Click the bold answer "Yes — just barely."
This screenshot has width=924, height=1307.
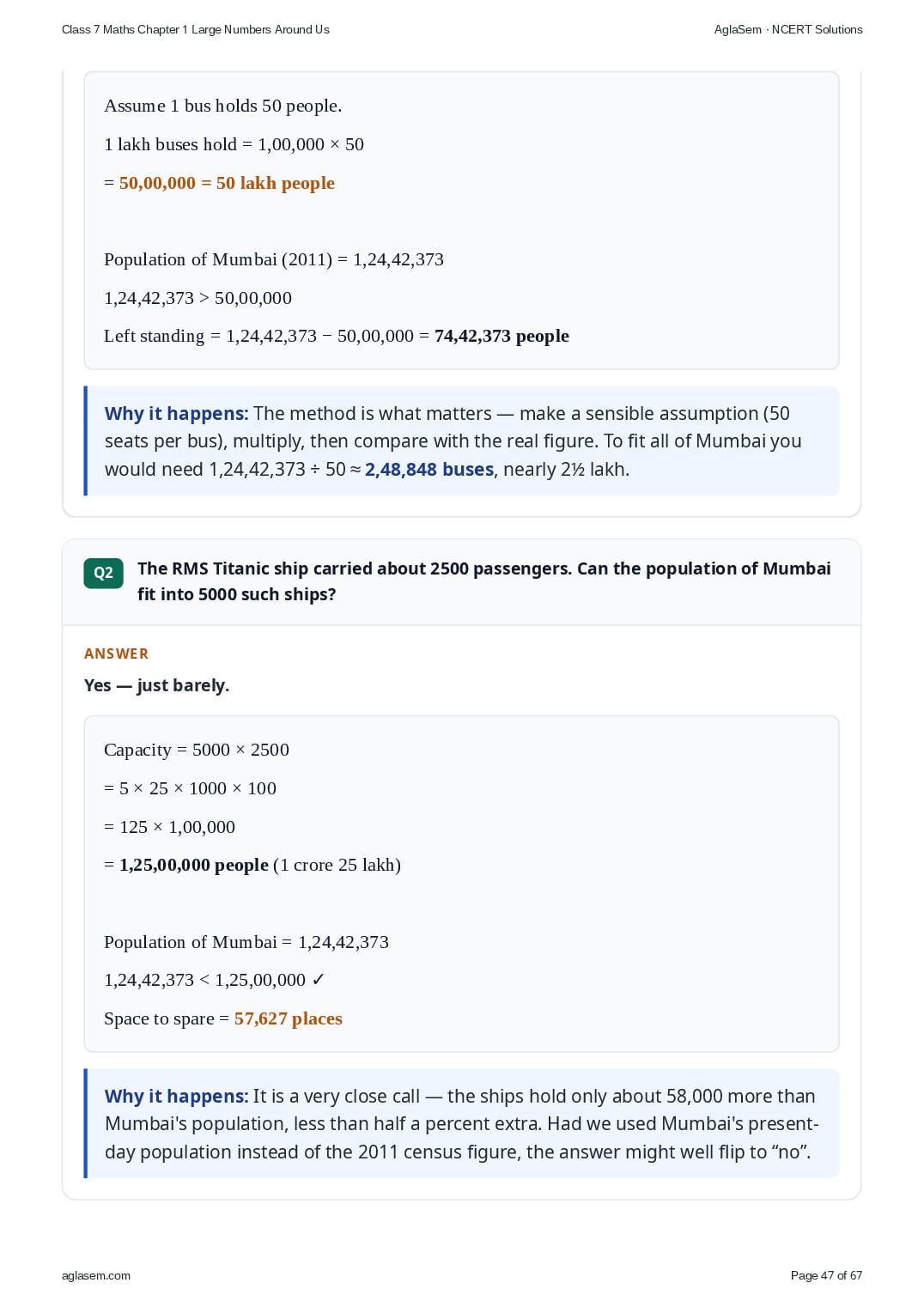(x=156, y=685)
